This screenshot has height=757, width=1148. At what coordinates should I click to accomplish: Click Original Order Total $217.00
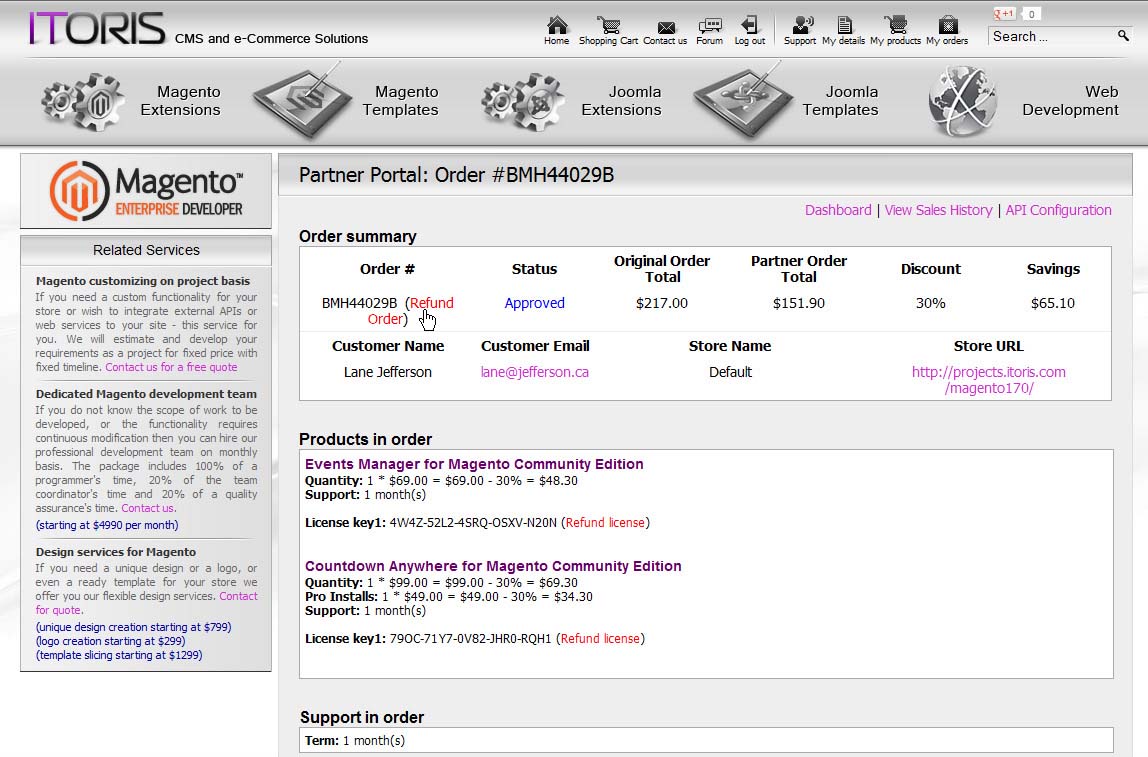662,303
